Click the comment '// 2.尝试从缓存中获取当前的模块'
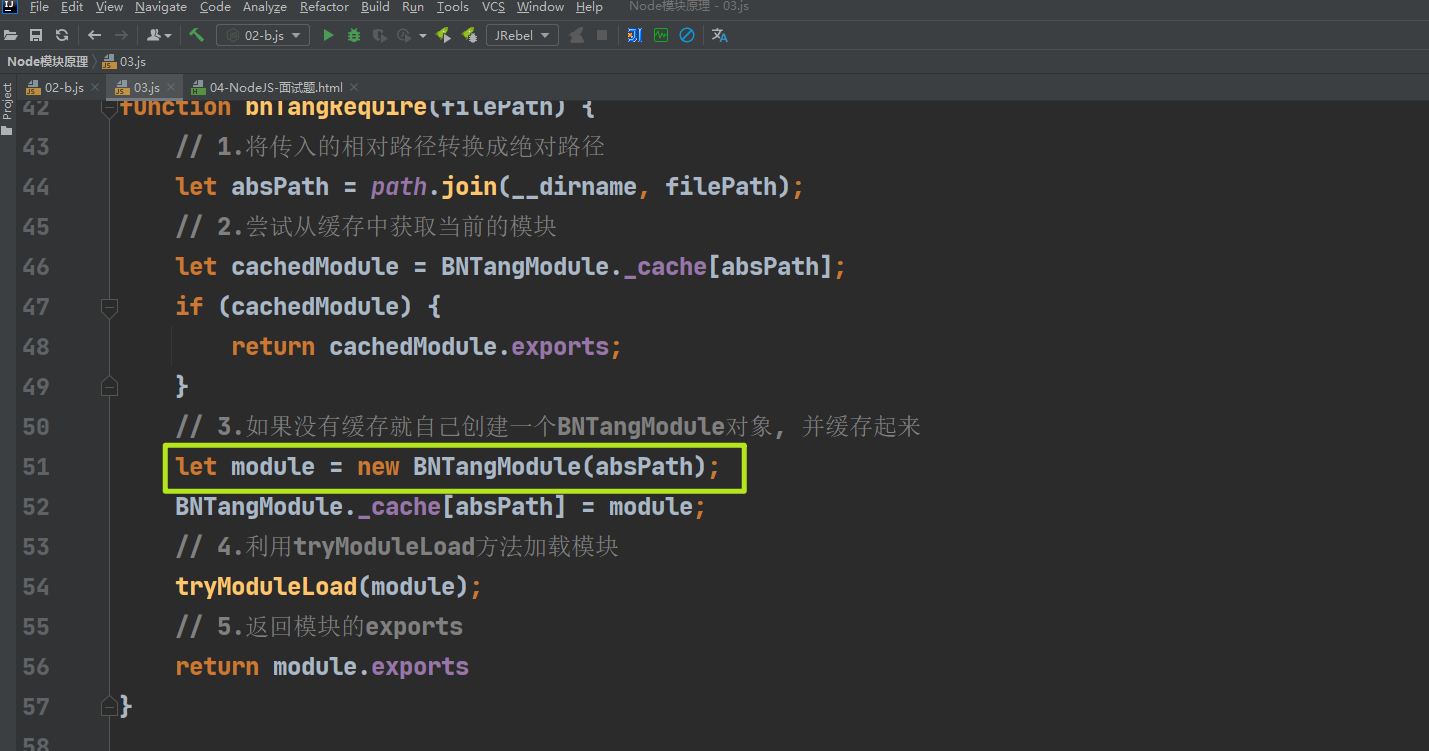 [365, 227]
